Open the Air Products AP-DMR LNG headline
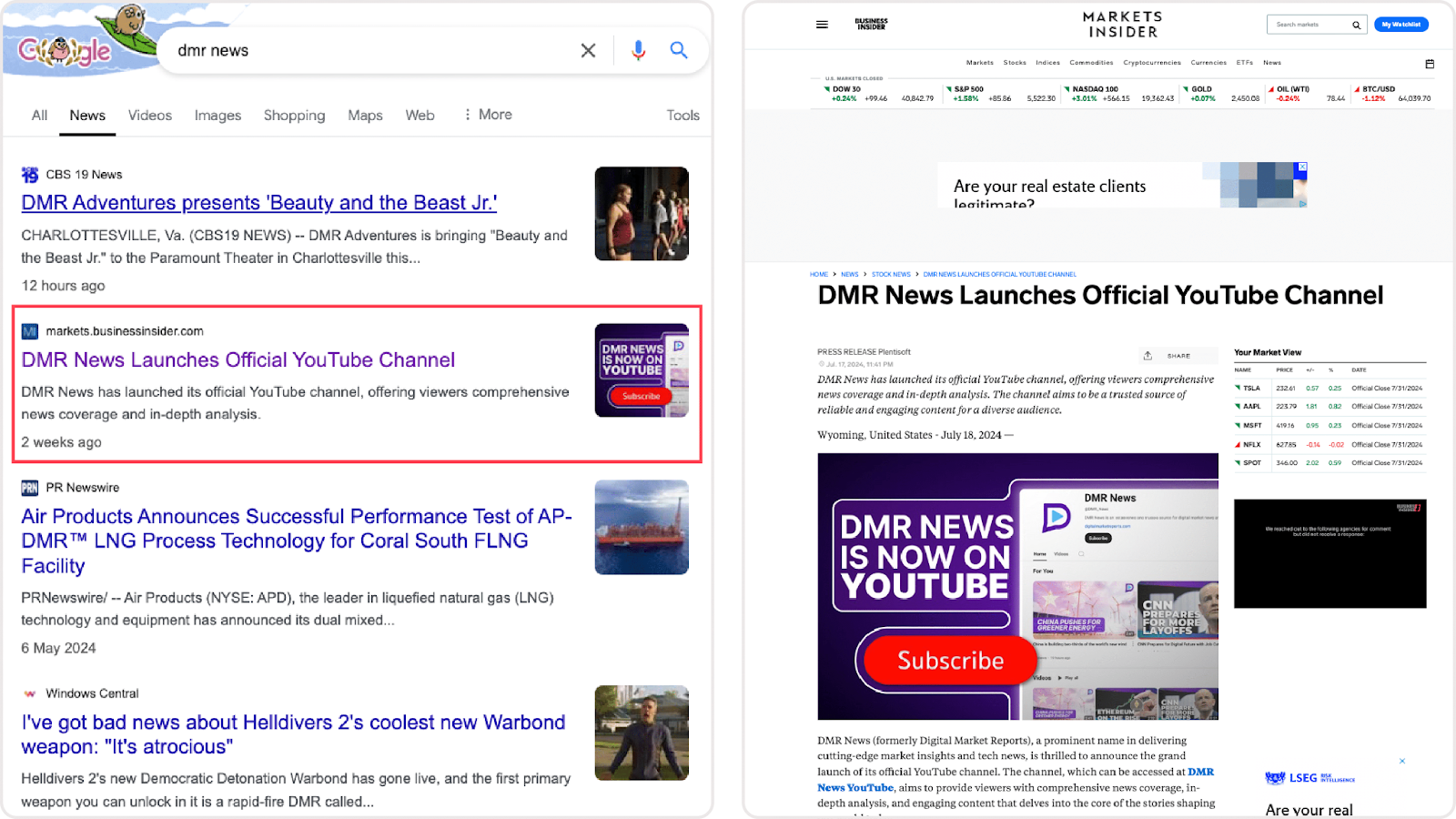This screenshot has width=1456, height=819. pyautogui.click(x=297, y=541)
